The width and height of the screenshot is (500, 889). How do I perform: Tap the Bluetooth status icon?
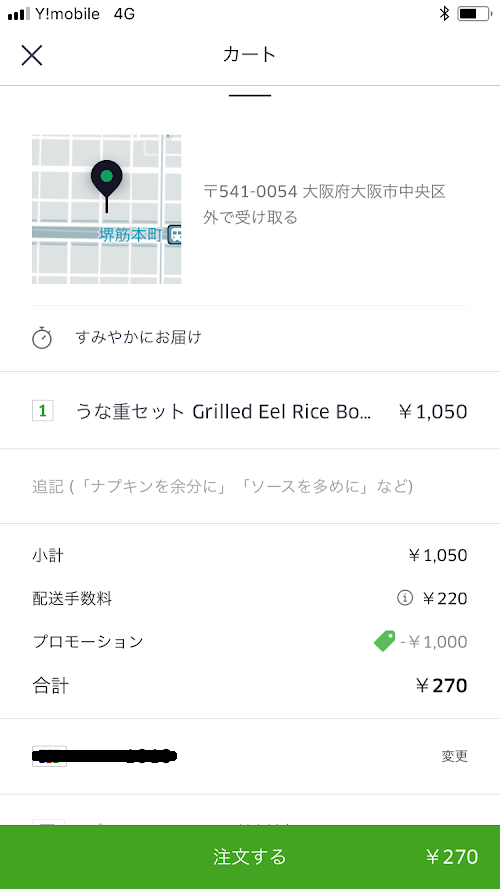pos(444,14)
